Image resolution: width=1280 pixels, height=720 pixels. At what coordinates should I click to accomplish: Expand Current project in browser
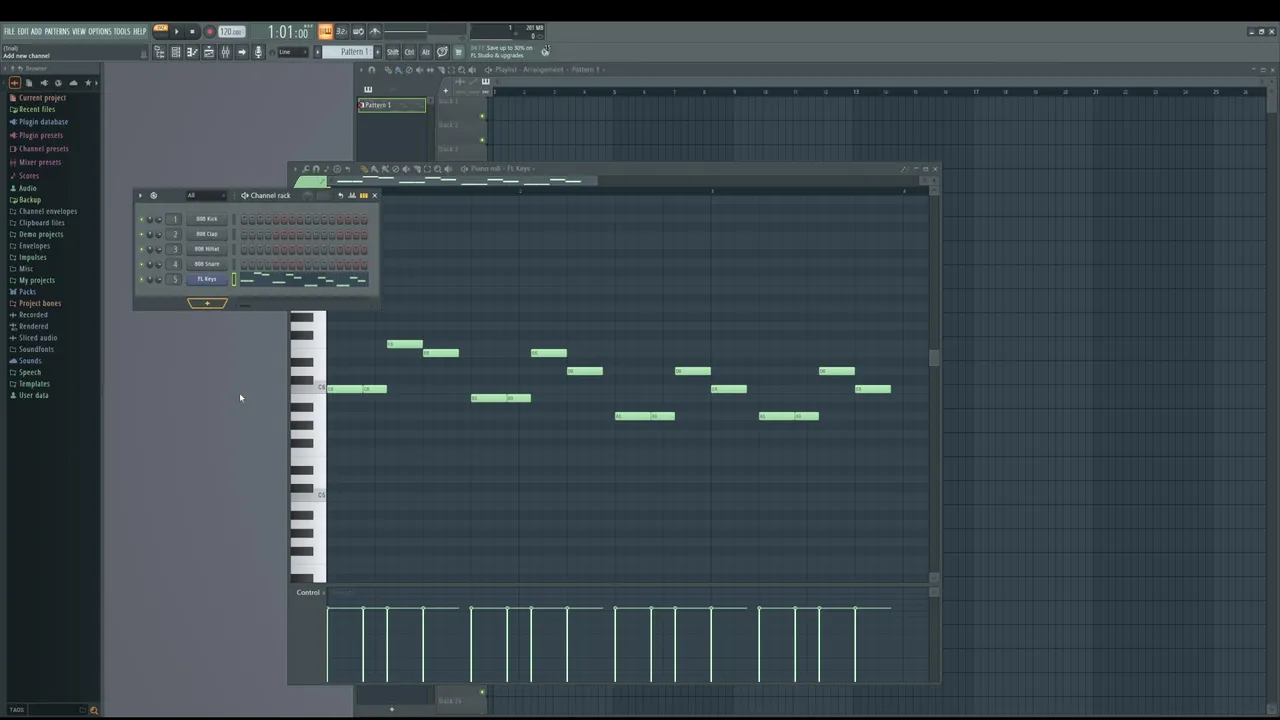point(42,98)
